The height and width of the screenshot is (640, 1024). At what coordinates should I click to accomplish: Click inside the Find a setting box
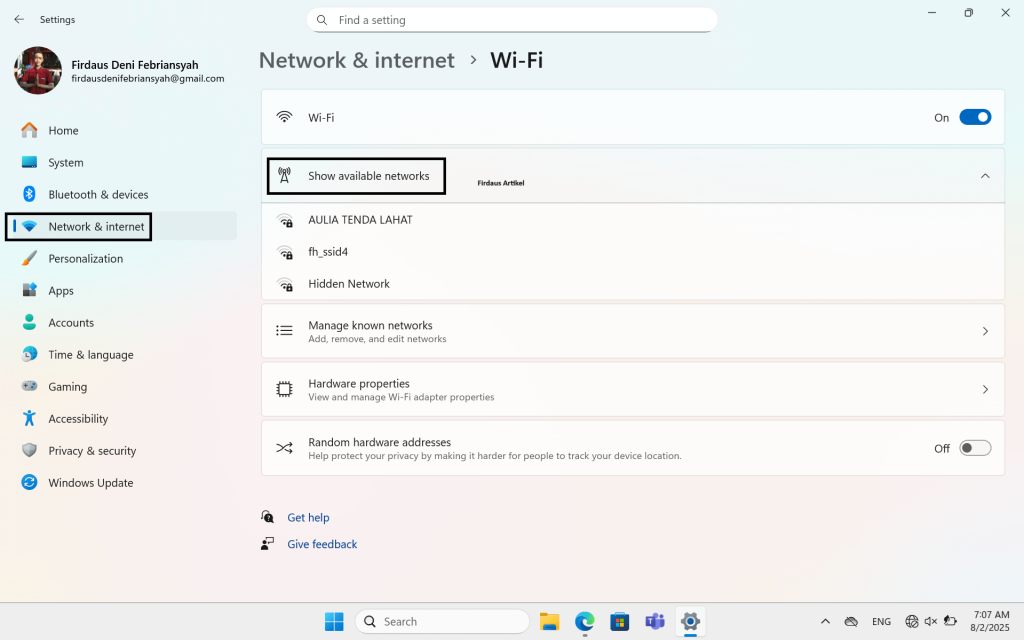click(x=512, y=20)
